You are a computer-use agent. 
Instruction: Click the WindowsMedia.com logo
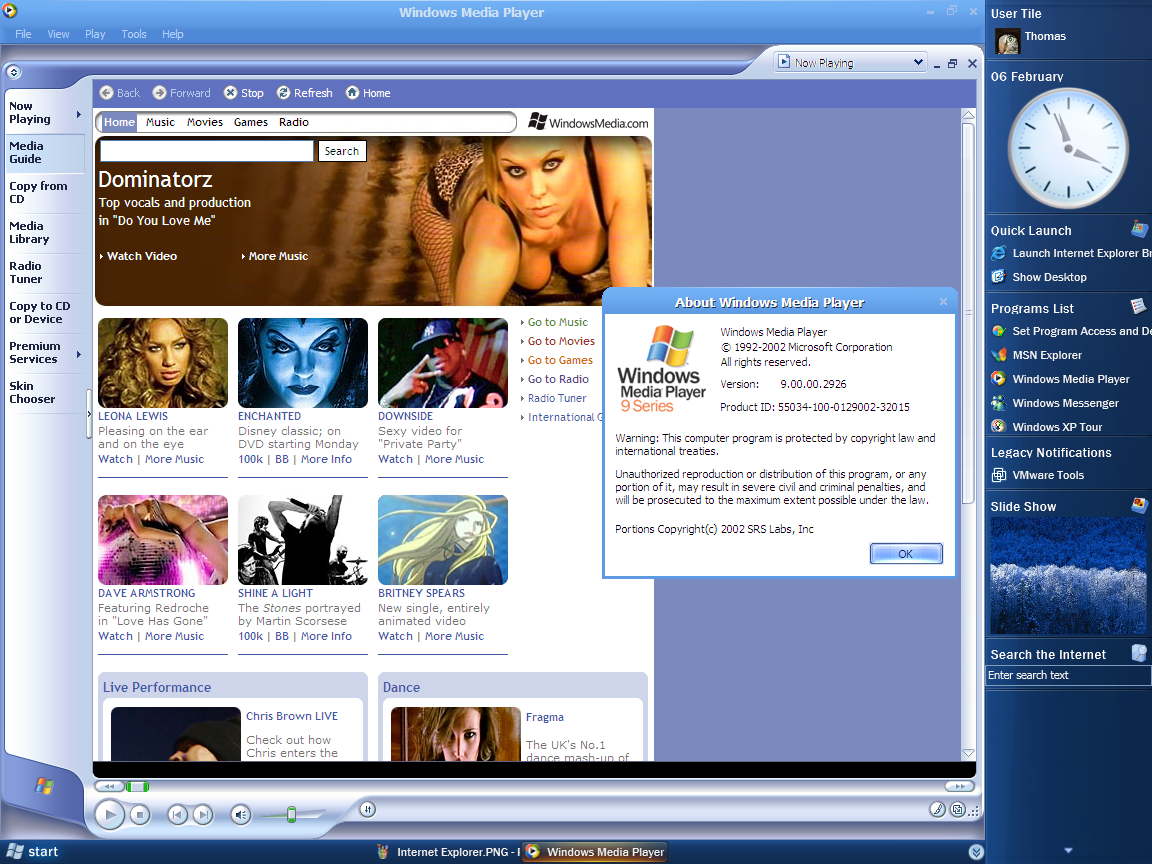588,122
